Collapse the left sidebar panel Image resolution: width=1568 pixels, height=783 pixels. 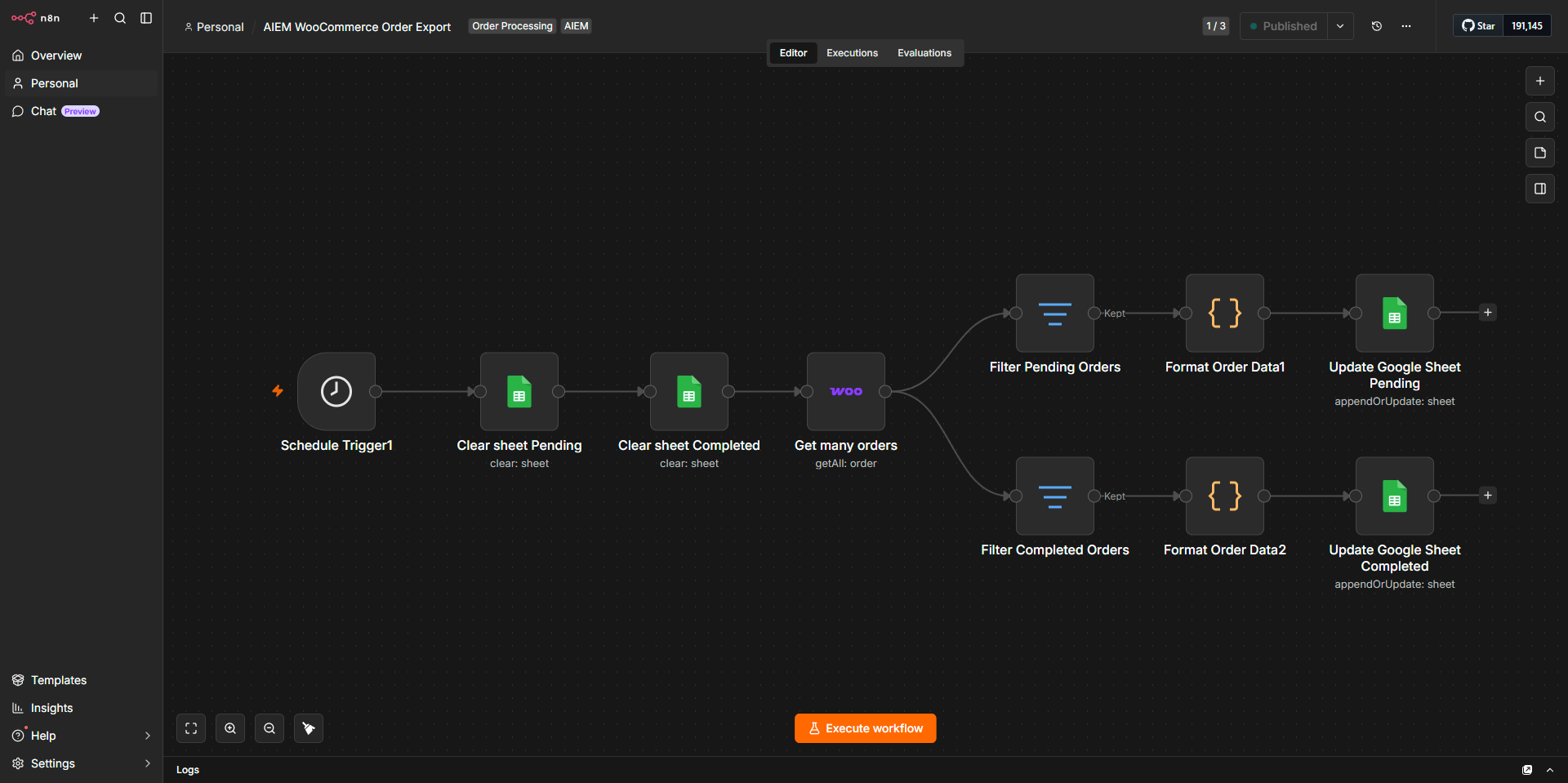146,18
